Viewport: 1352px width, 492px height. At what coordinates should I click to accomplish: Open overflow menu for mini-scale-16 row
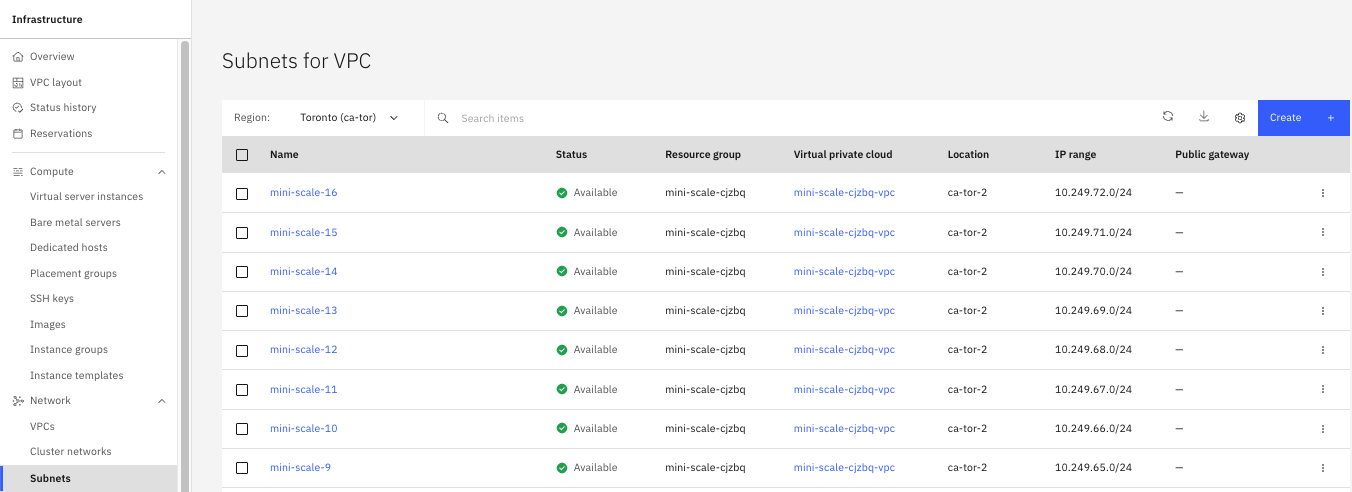tap(1322, 193)
